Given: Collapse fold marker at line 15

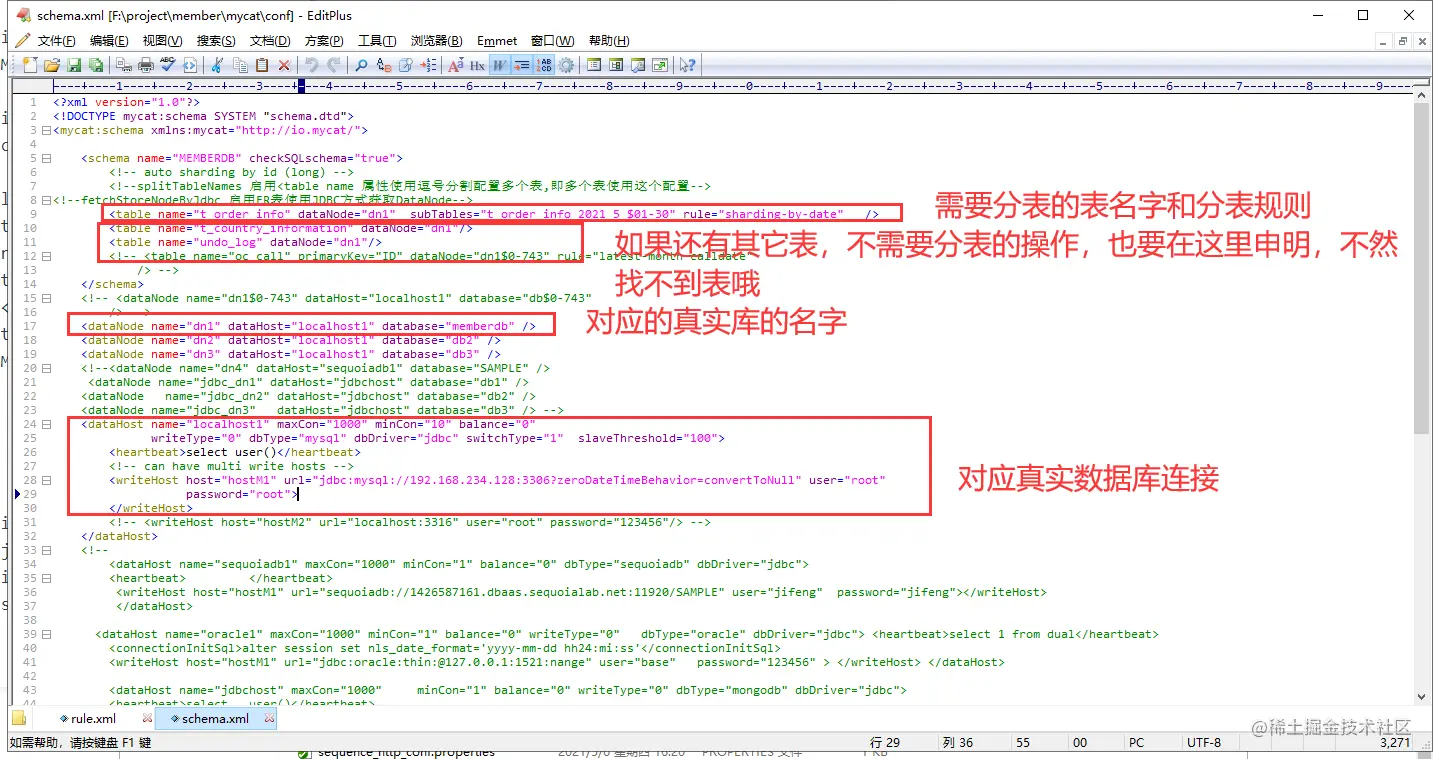Looking at the screenshot, I should (x=47, y=298).
